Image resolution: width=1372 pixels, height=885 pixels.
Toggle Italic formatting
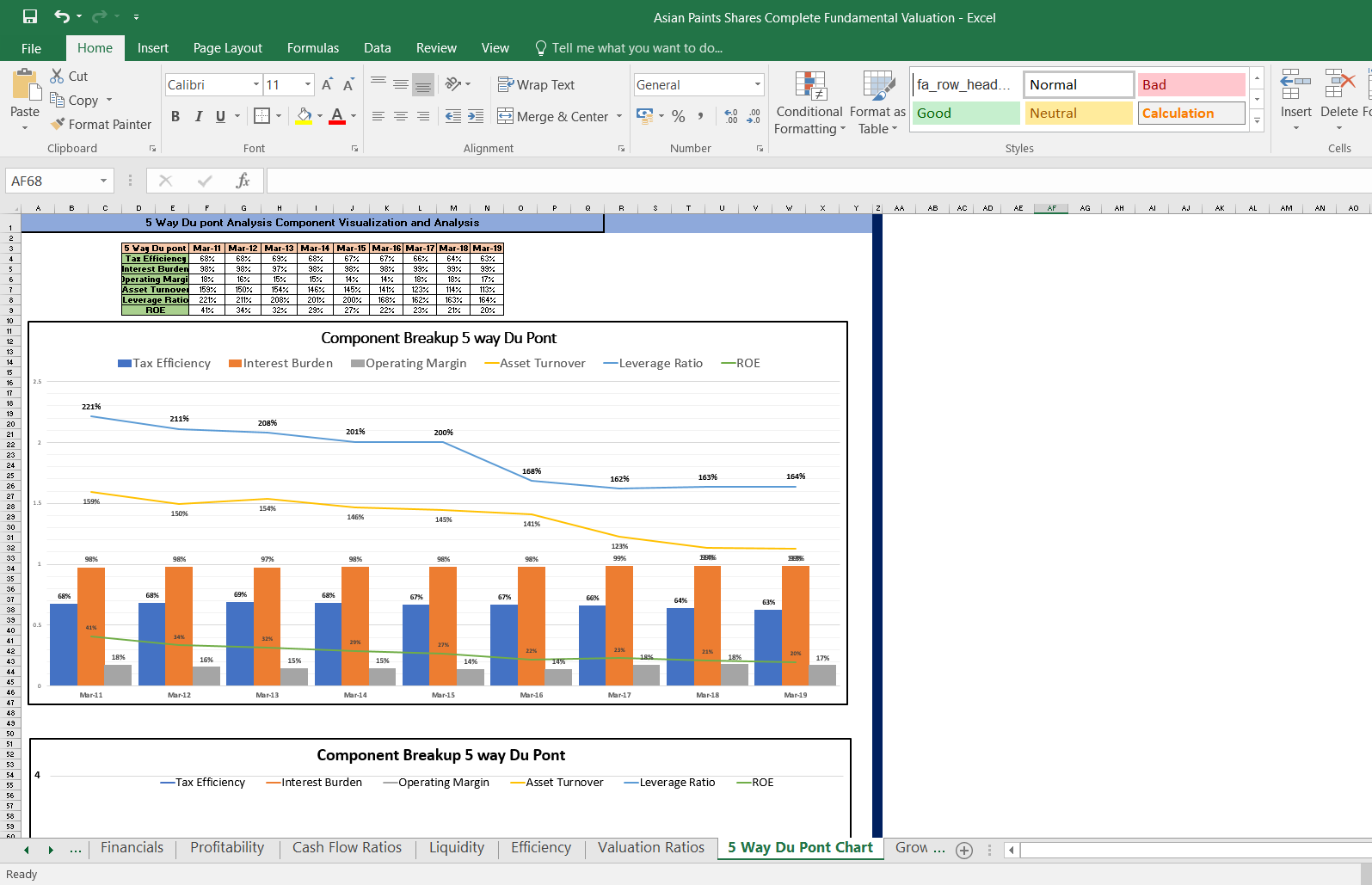199,116
